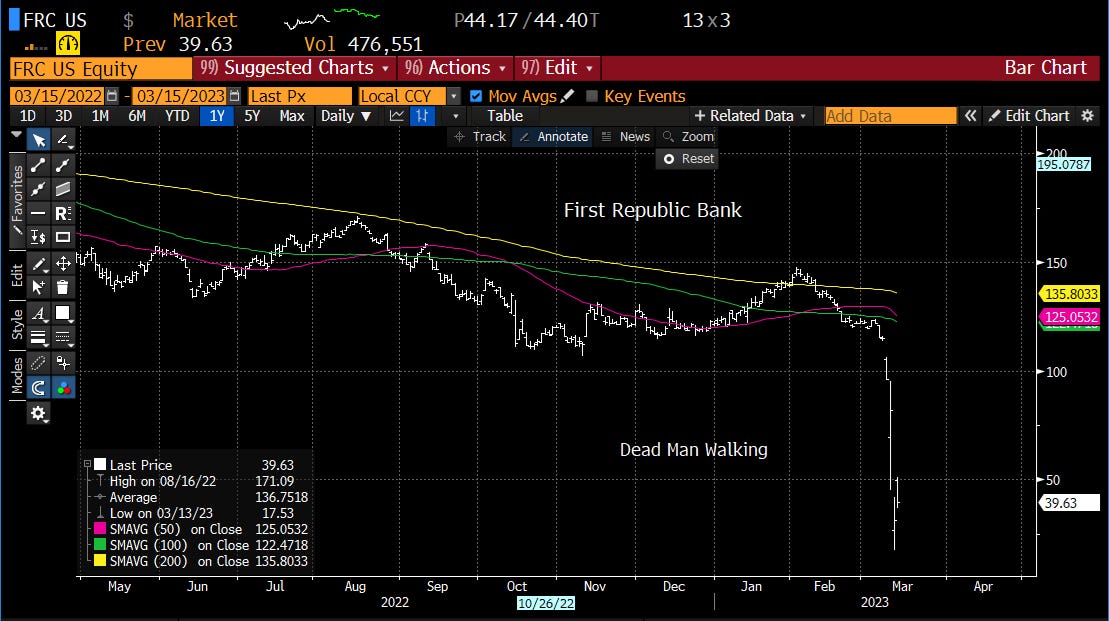This screenshot has width=1109, height=621.
Task: Expand the Suggested Charts menu
Action: (294, 68)
